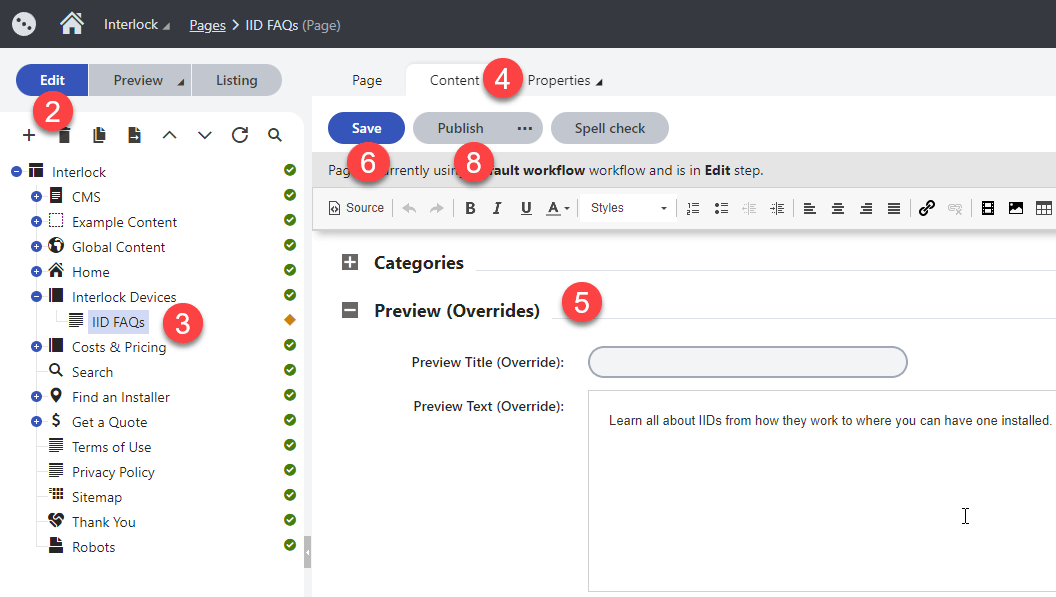Select the Sitemap page in tree
This screenshot has height=597, width=1056.
click(97, 497)
